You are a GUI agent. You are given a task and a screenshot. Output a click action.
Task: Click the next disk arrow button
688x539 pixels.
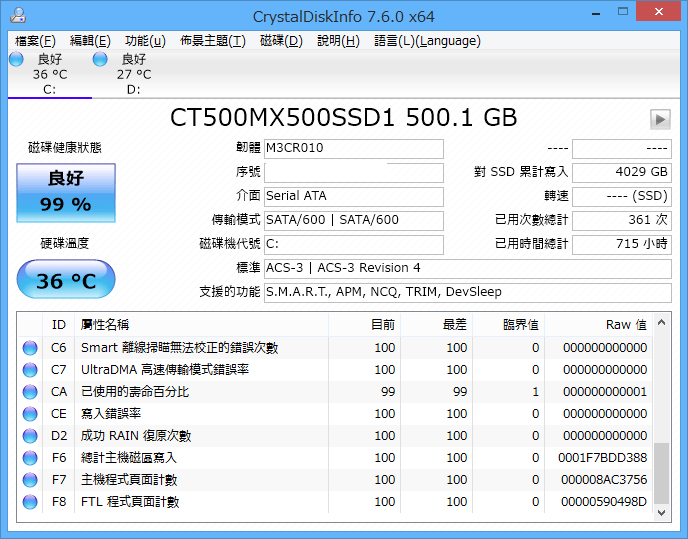click(x=660, y=119)
